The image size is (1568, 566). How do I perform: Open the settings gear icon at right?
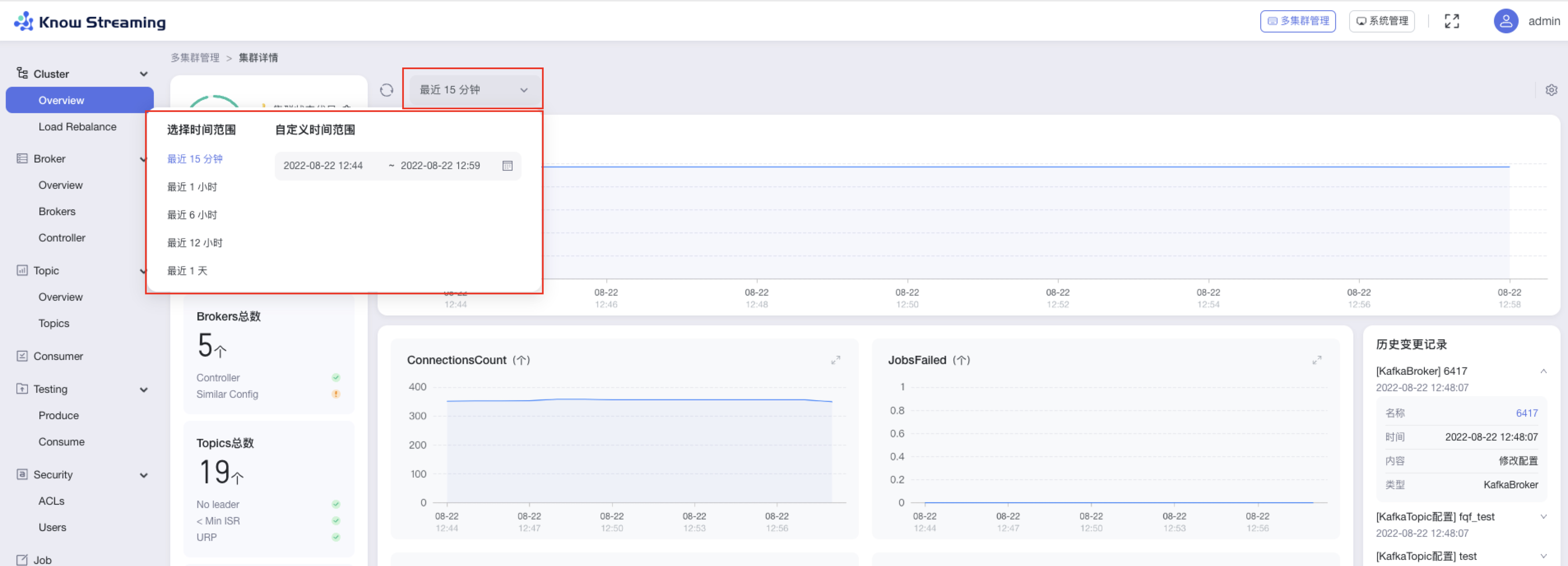point(1551,90)
